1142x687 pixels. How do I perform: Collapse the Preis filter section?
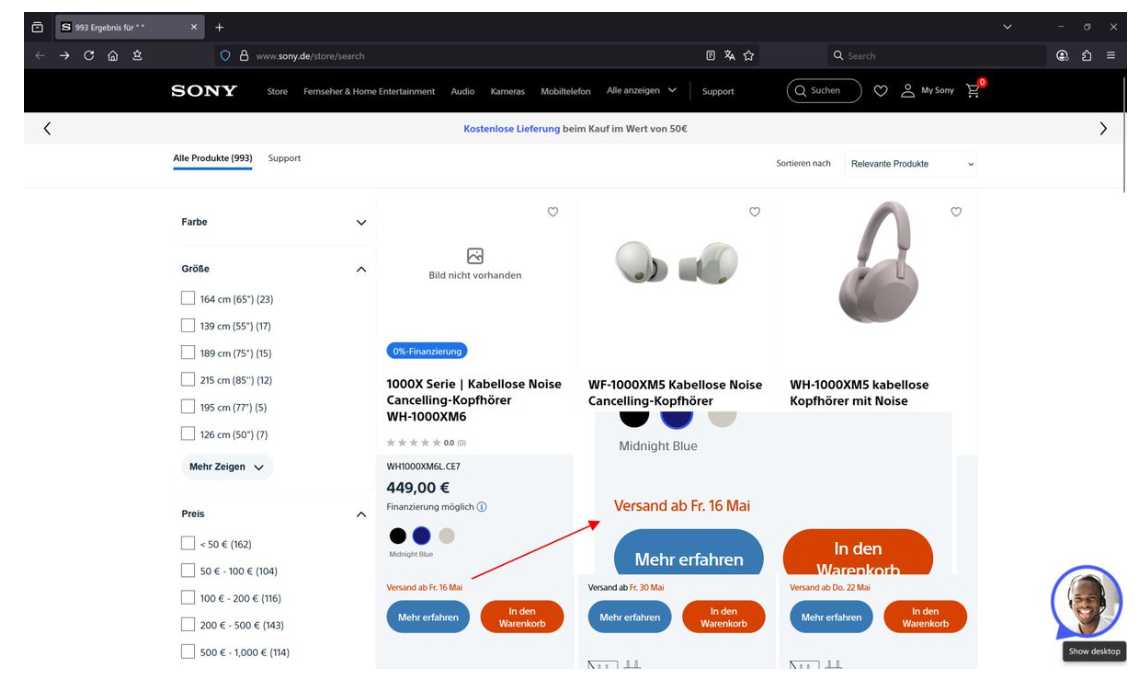(361, 514)
